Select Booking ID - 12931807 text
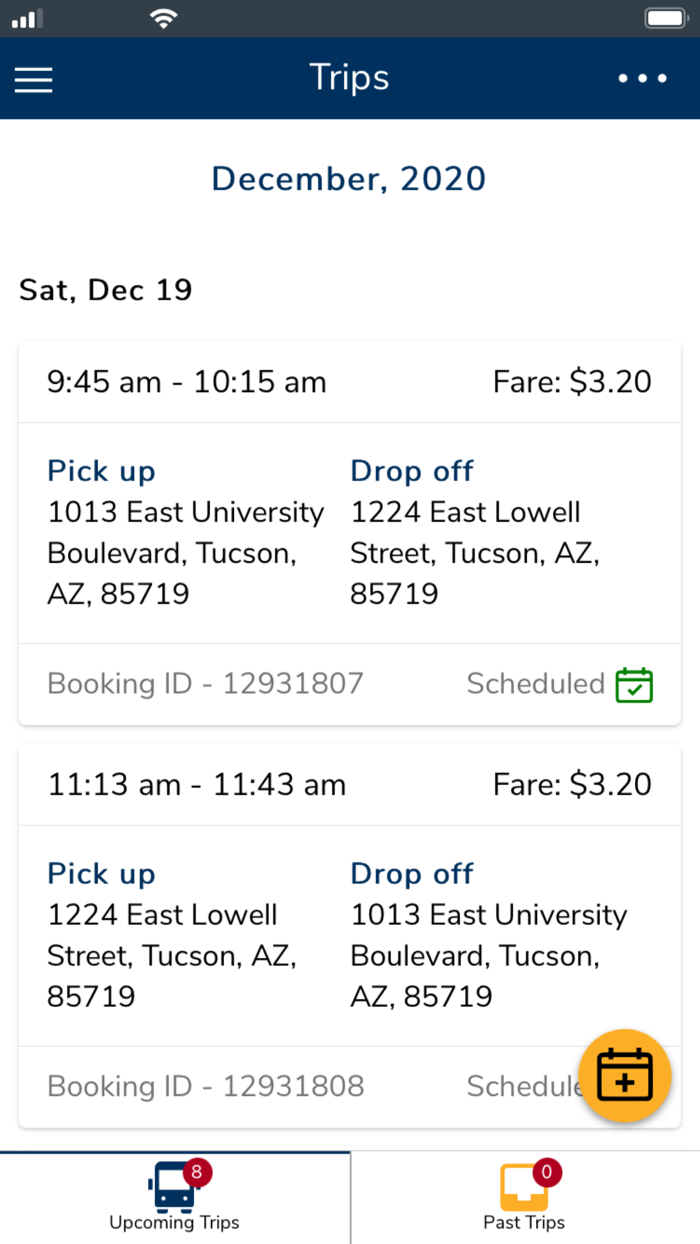The height and width of the screenshot is (1244, 700). pyautogui.click(x=205, y=684)
